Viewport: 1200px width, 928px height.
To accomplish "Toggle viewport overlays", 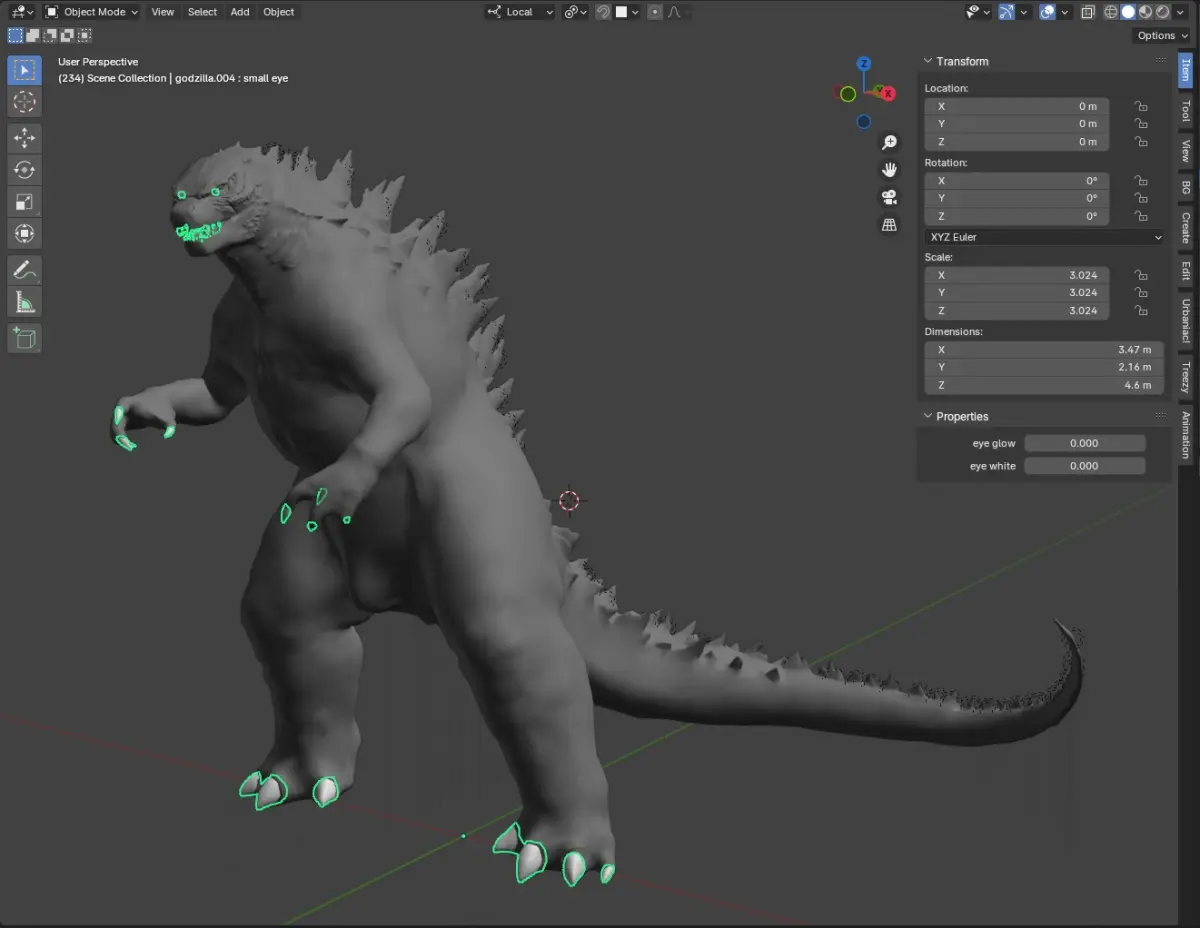I will 1047,12.
